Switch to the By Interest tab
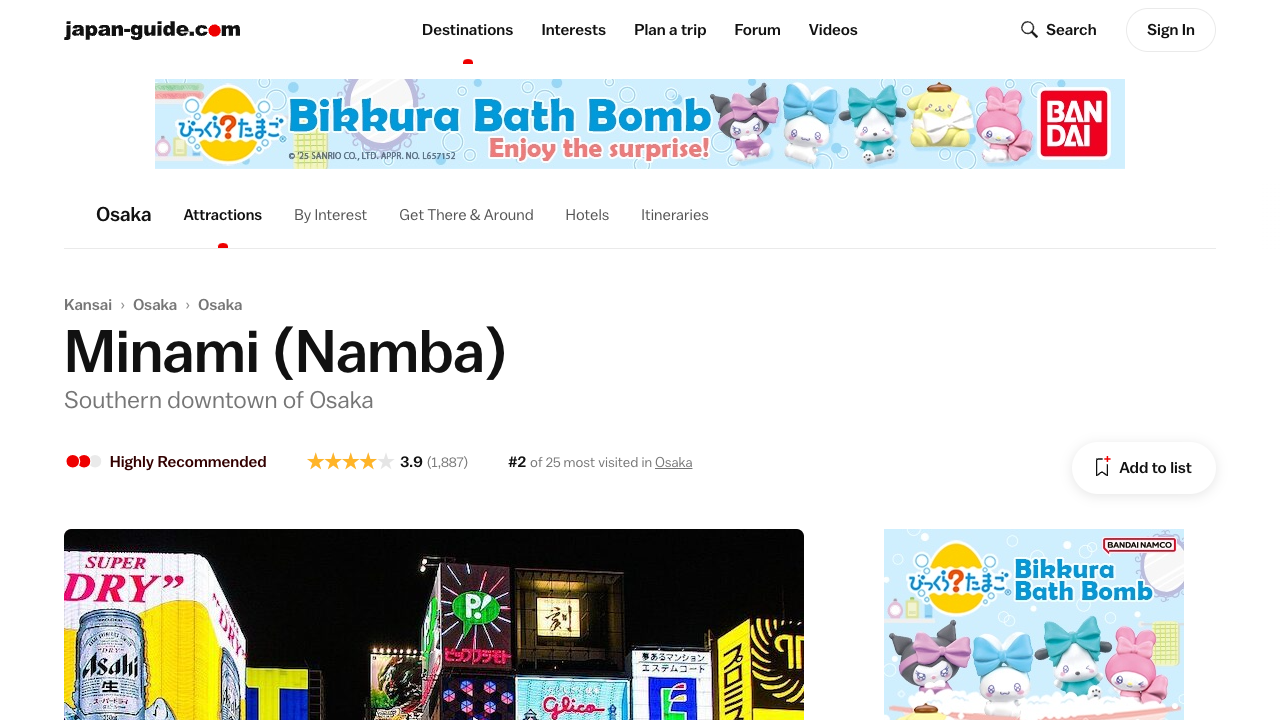The height and width of the screenshot is (720, 1280). [x=330, y=215]
